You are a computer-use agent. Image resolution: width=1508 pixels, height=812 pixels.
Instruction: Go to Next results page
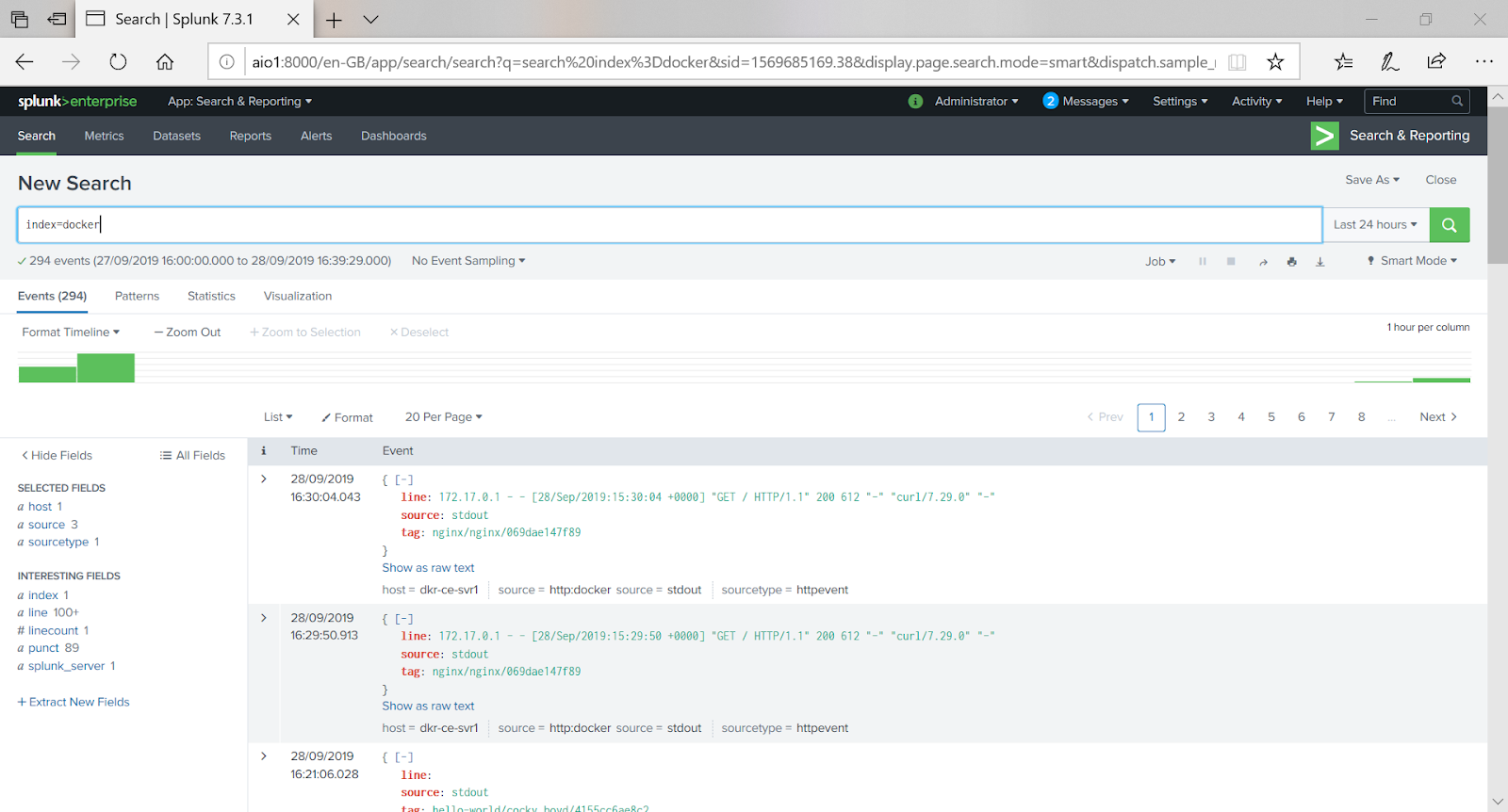coord(1438,417)
